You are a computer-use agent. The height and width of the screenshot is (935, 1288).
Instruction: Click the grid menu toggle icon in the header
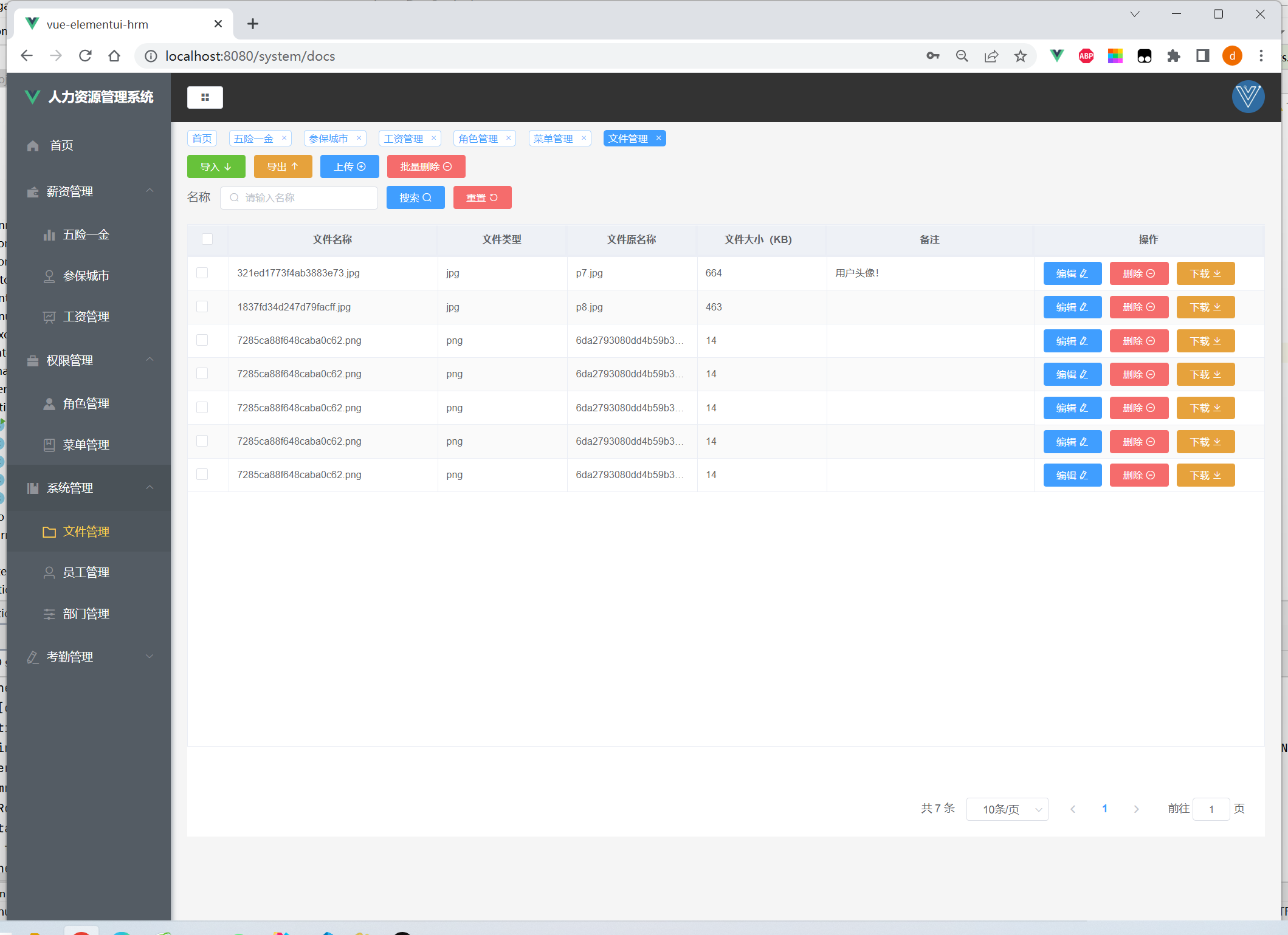pos(205,97)
